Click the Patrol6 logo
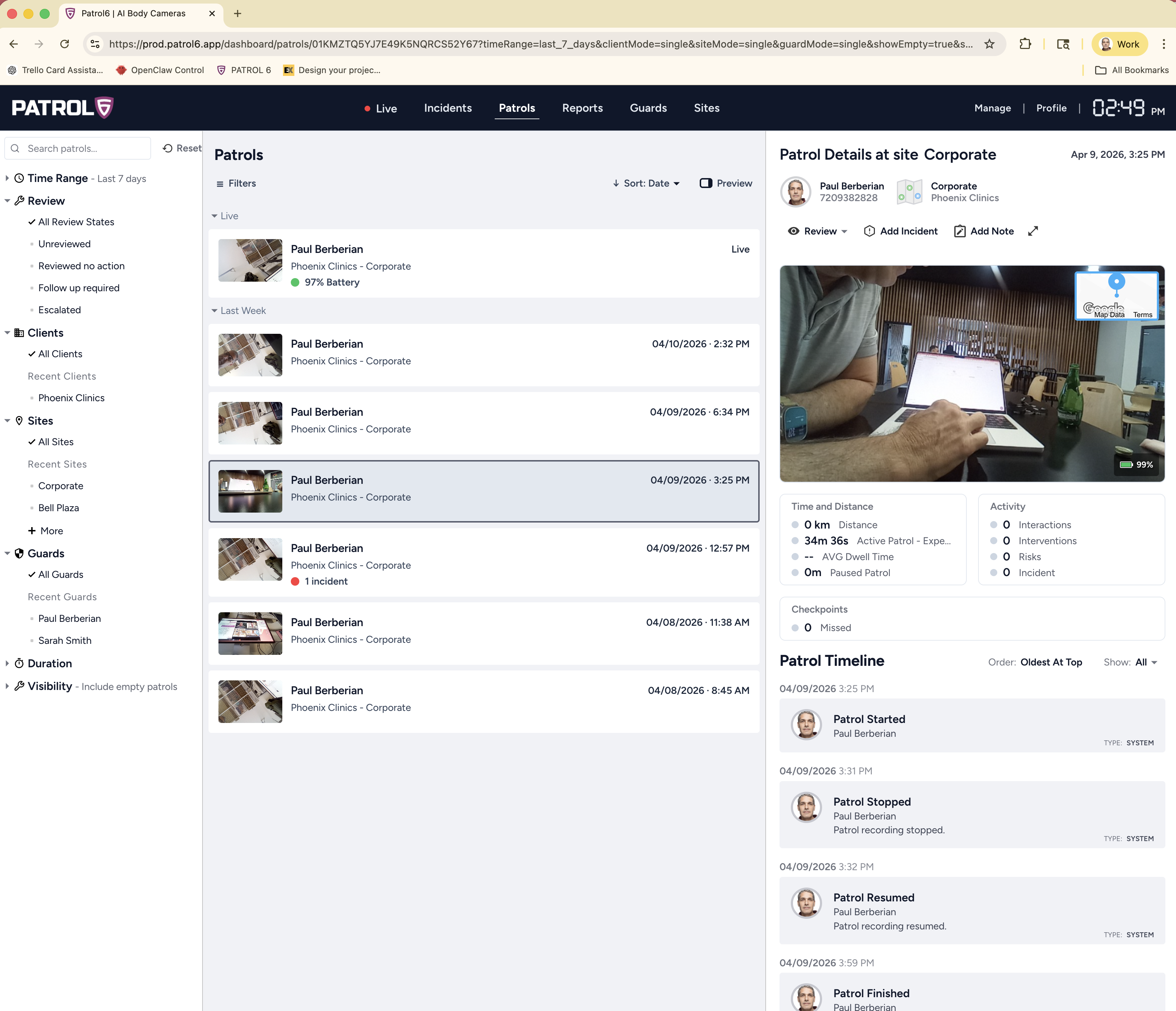1176x1011 pixels. pos(62,107)
